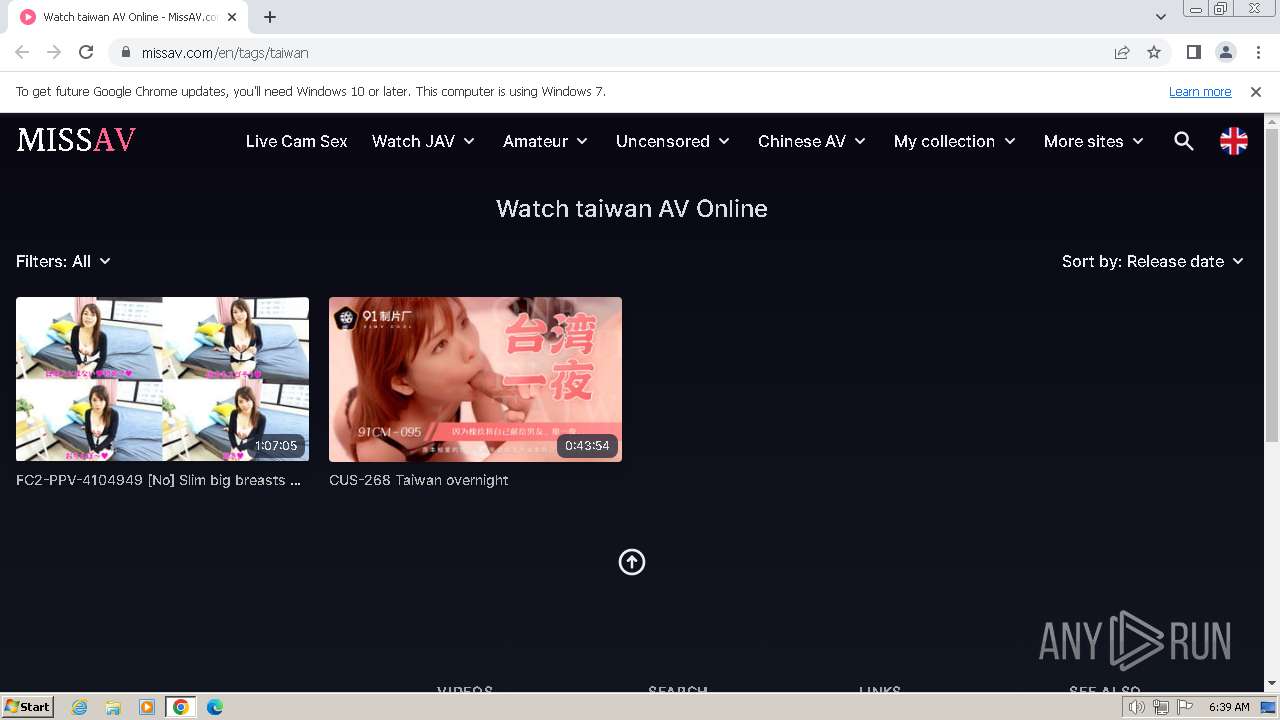Click the scroll-to-top arrow button
The height and width of the screenshot is (720, 1280).
pyautogui.click(x=632, y=562)
